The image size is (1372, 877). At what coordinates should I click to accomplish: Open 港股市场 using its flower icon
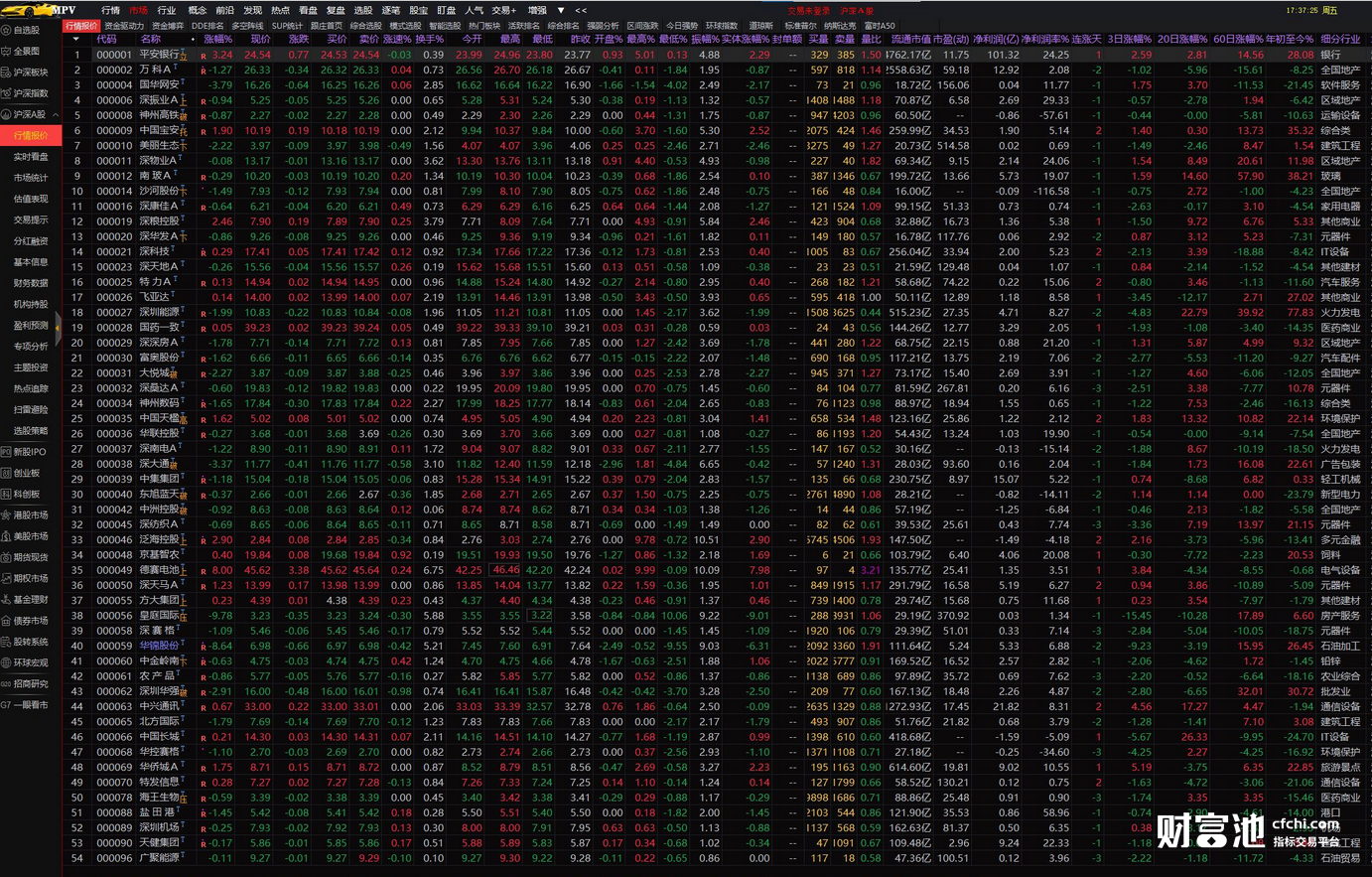(7, 515)
